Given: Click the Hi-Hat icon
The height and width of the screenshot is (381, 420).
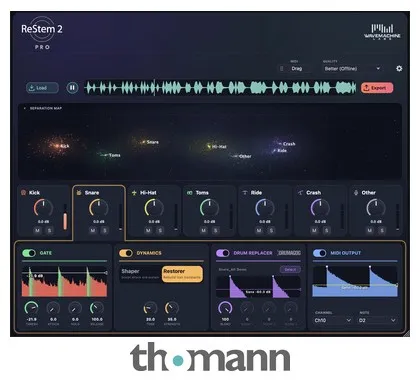Looking at the screenshot, I should [134, 193].
